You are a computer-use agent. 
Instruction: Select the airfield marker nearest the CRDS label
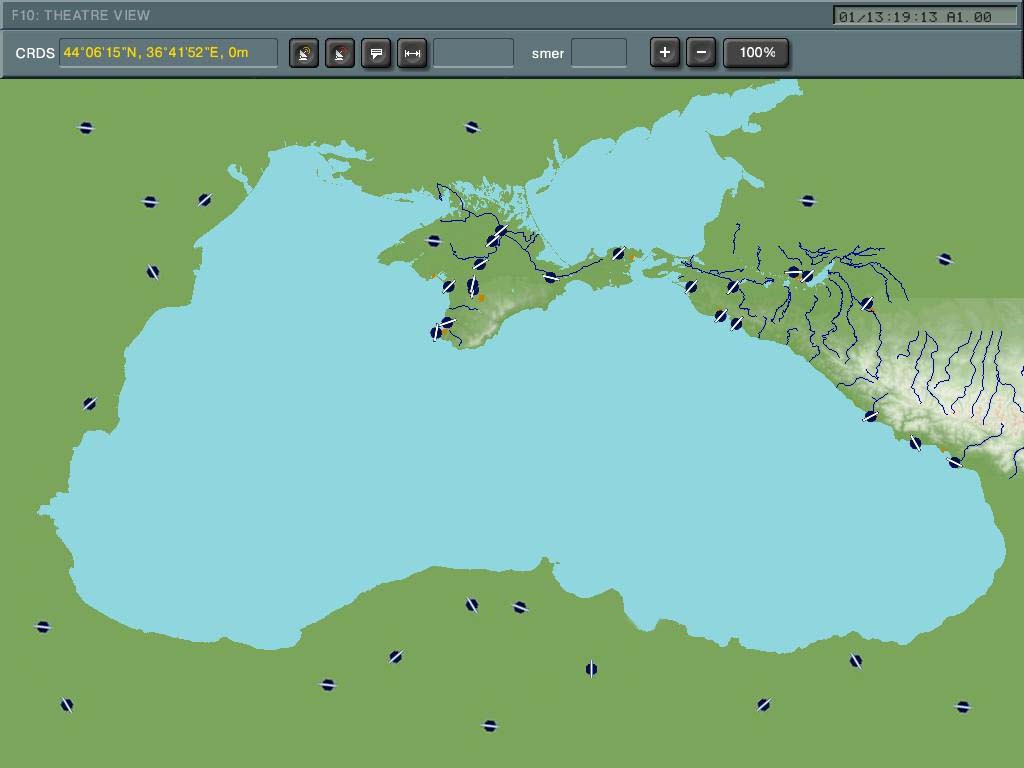86,128
